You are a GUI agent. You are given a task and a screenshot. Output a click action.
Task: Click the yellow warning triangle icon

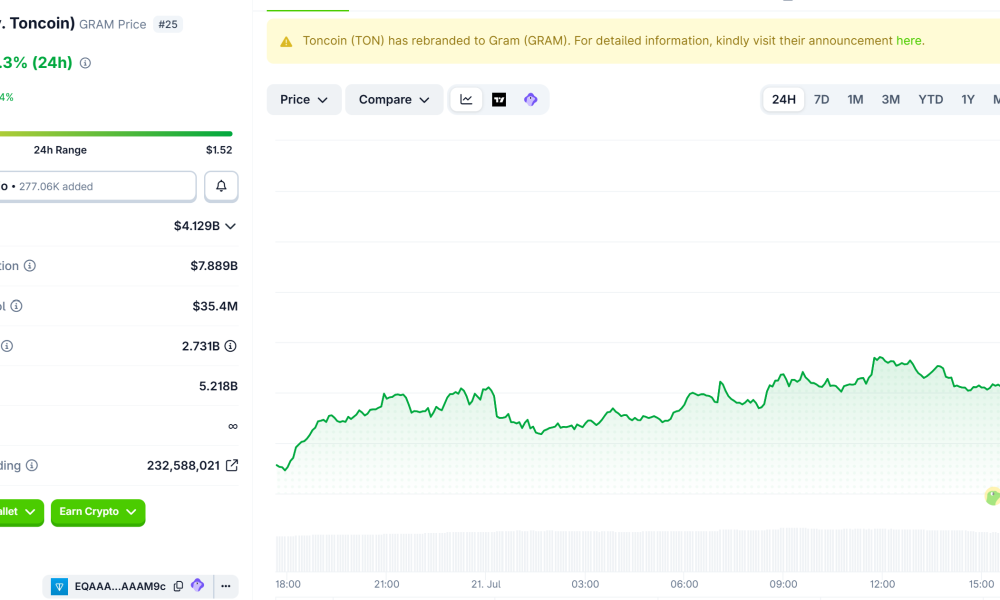pyautogui.click(x=286, y=41)
